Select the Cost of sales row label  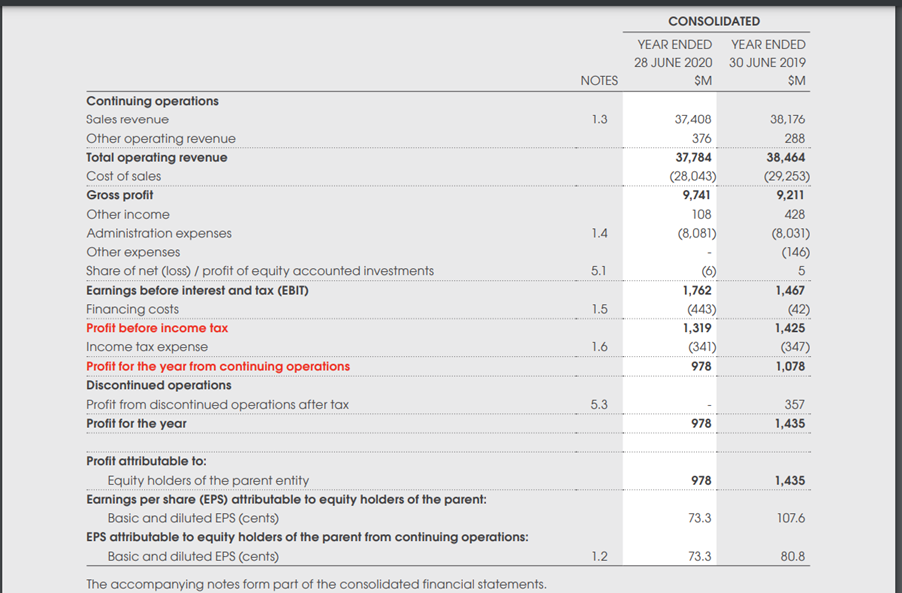[x=123, y=175]
